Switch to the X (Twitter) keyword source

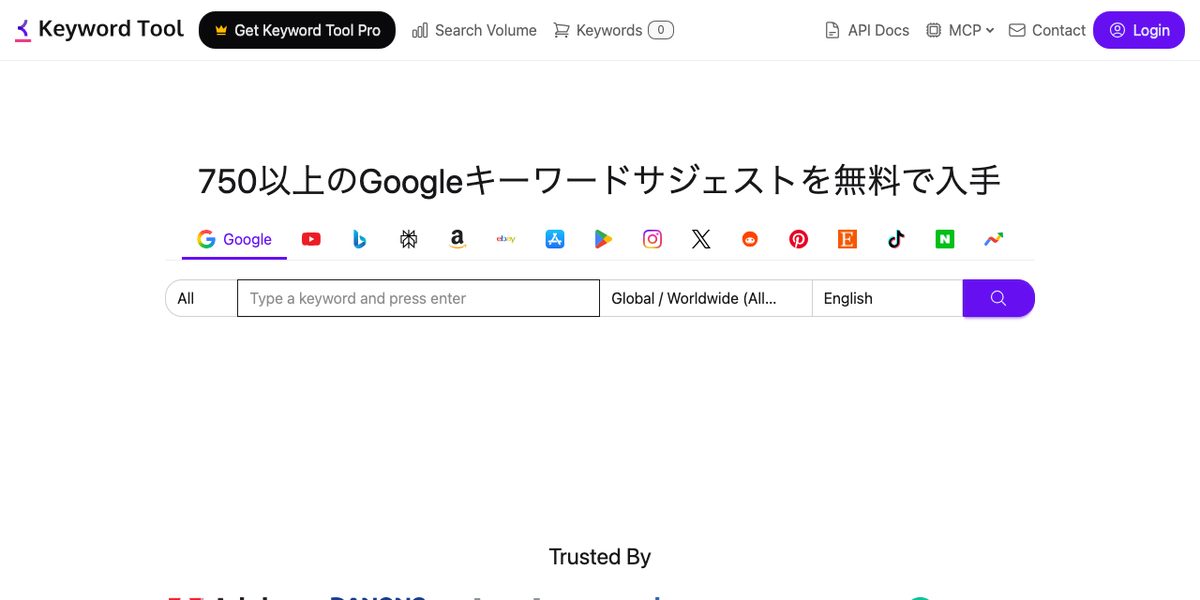coord(701,239)
